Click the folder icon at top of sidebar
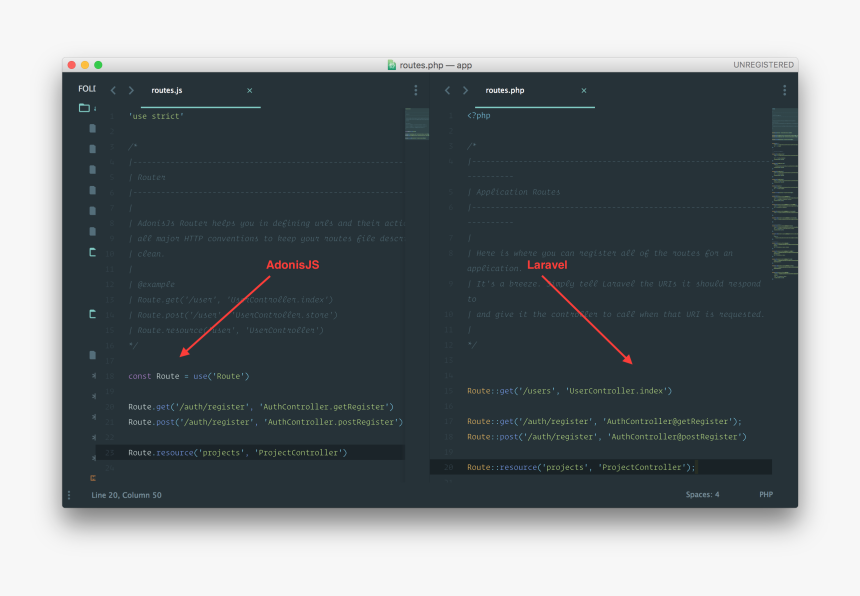The image size is (860, 596). pyautogui.click(x=82, y=107)
